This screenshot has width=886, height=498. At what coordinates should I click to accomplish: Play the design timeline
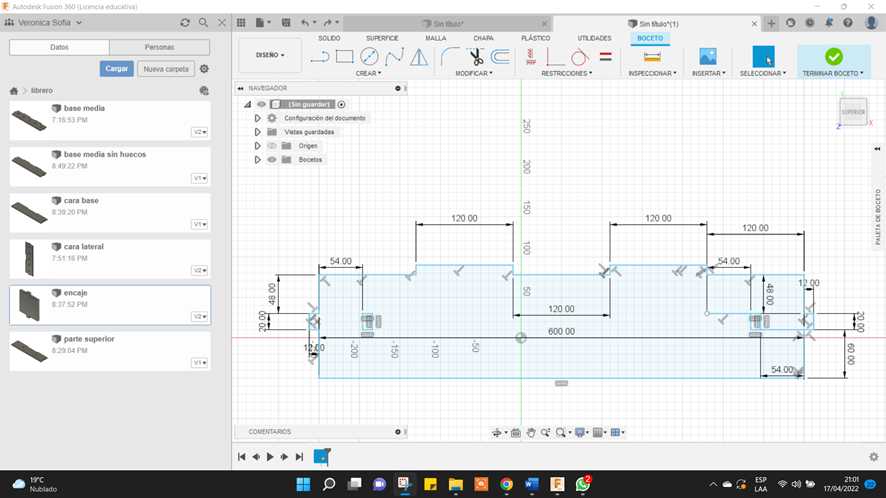(x=270, y=457)
